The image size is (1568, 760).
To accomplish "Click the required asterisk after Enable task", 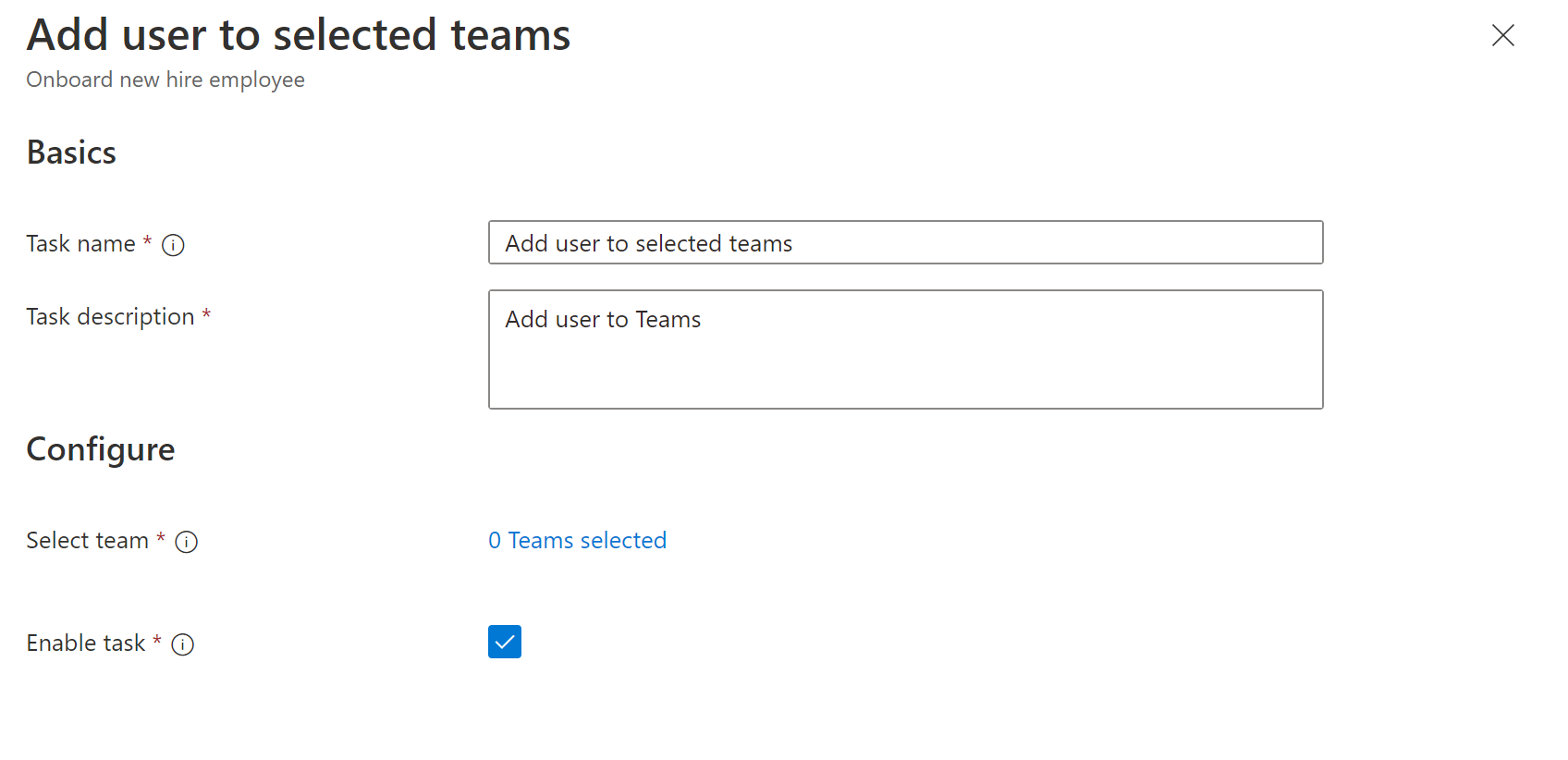I will tap(157, 640).
